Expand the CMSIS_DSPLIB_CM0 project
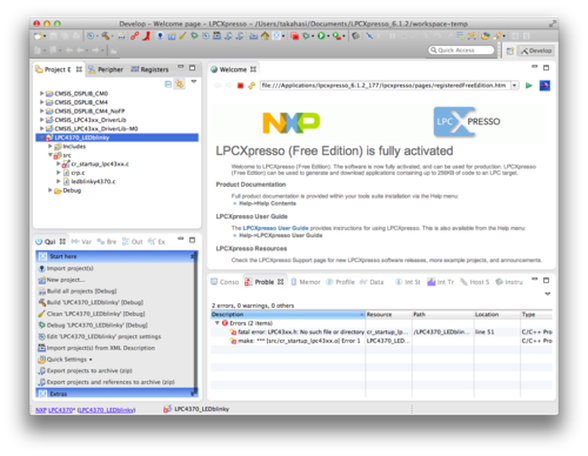The image size is (588, 456). tap(42, 93)
